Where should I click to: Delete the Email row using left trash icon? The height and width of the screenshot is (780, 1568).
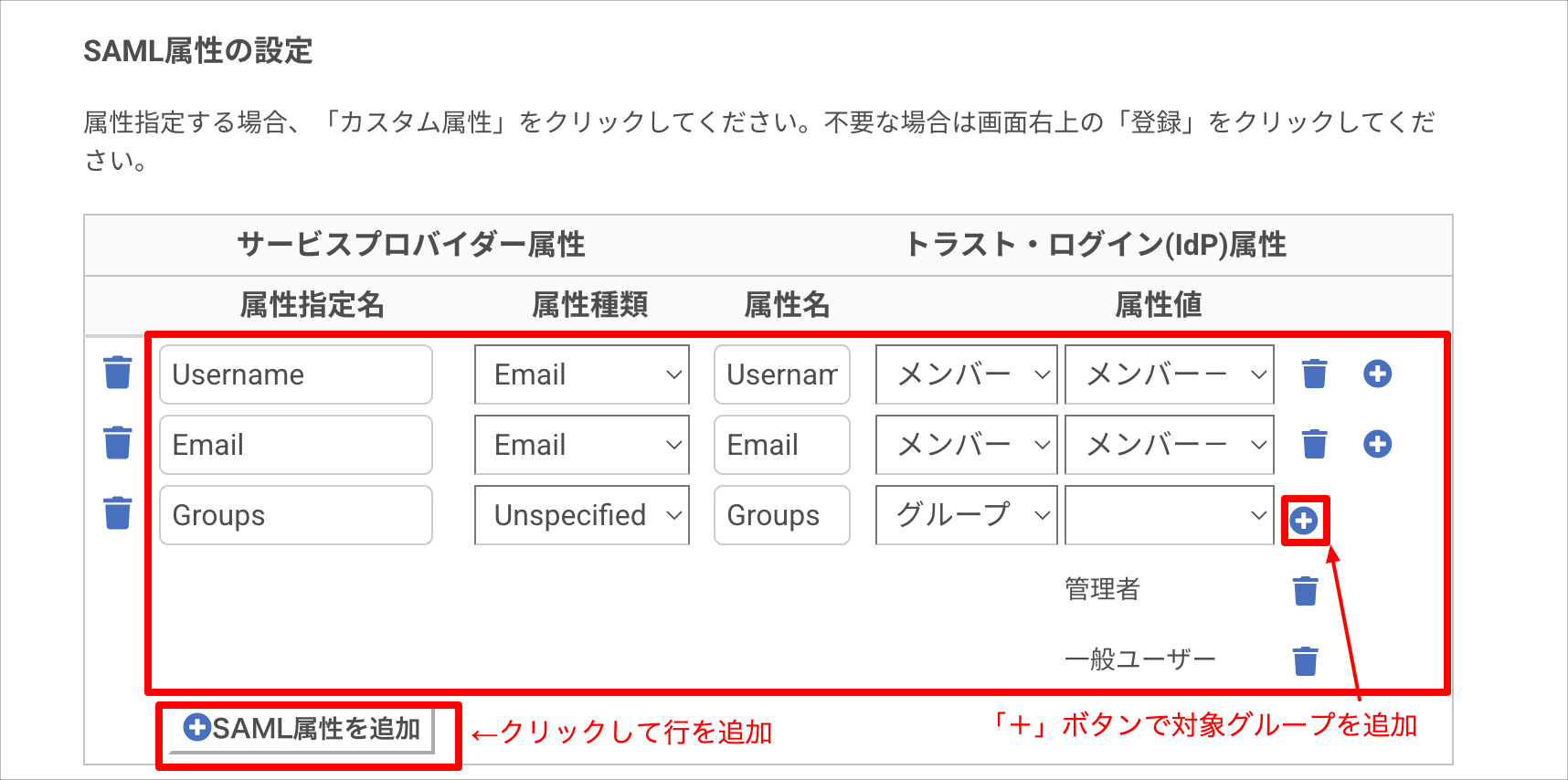[118, 442]
